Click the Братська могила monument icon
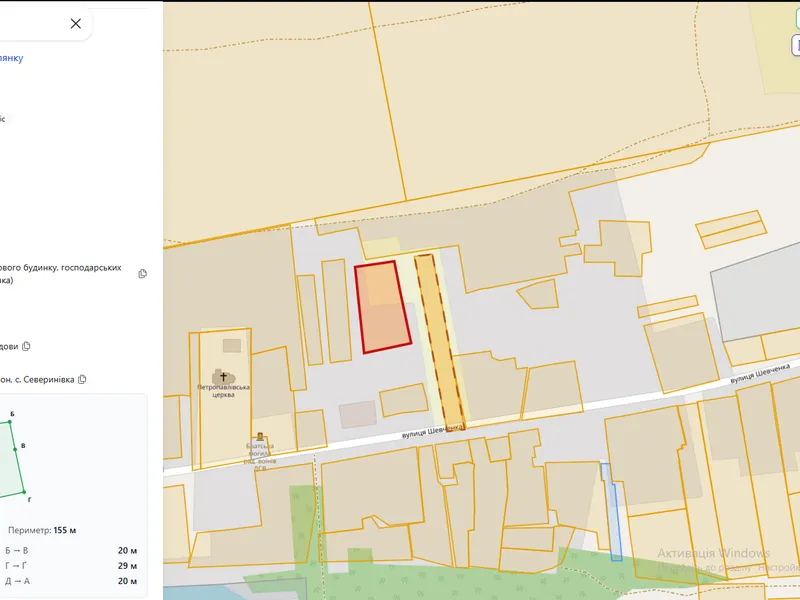Screen dimensions: 800x600 260,436
